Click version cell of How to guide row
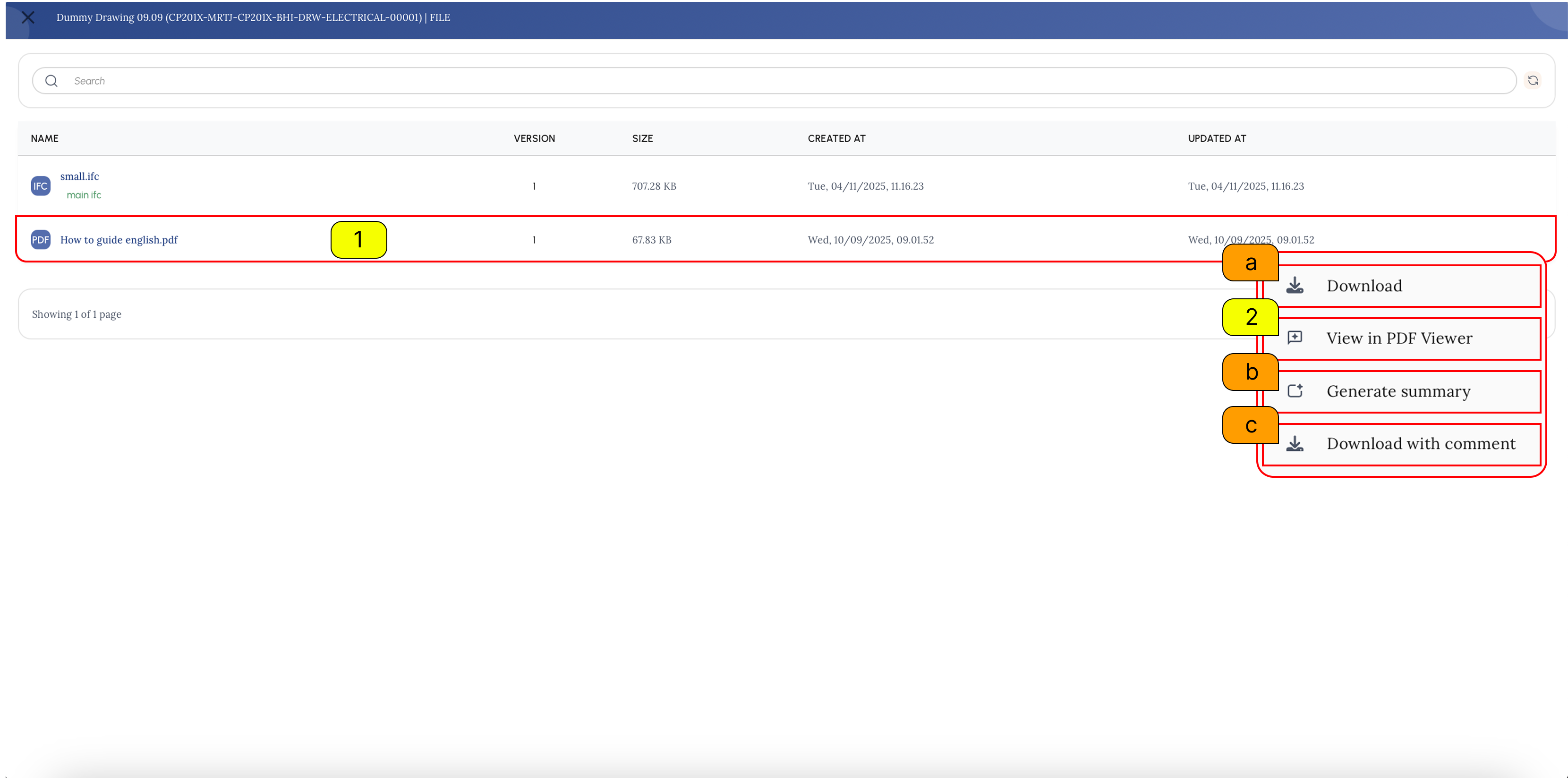This screenshot has height=778, width=1568. click(x=535, y=240)
